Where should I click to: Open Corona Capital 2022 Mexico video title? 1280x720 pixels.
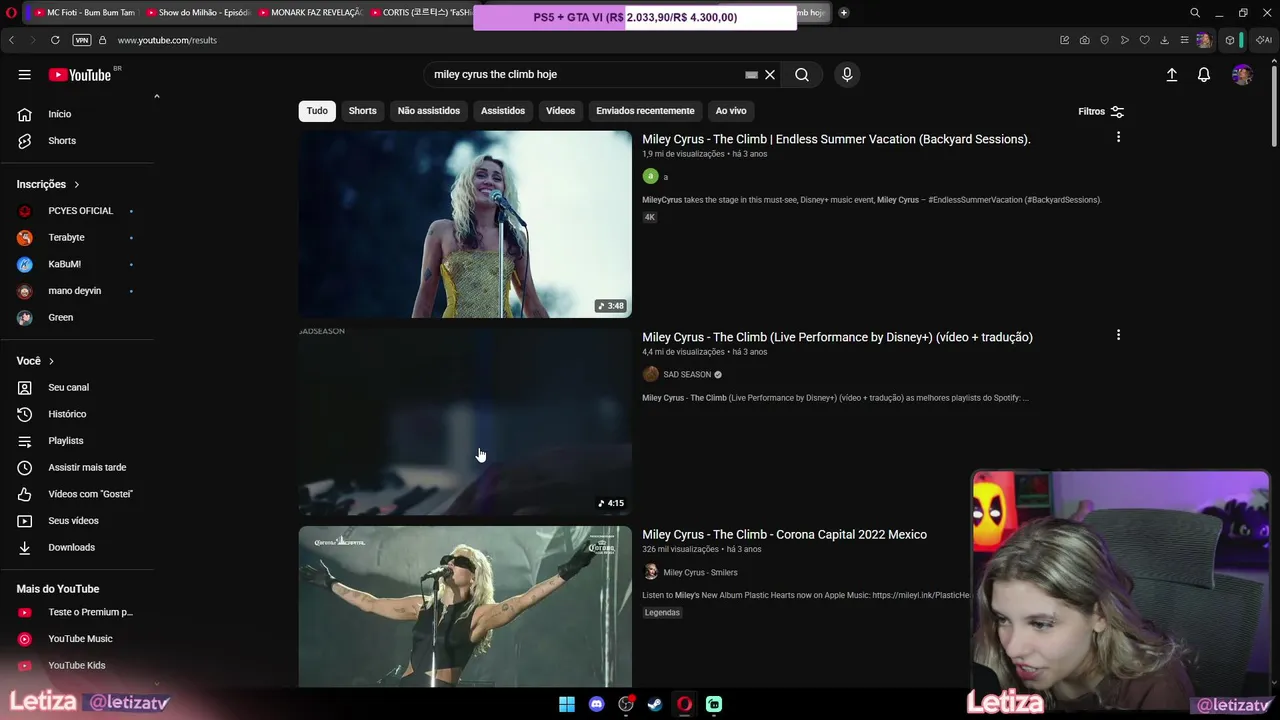click(x=784, y=534)
